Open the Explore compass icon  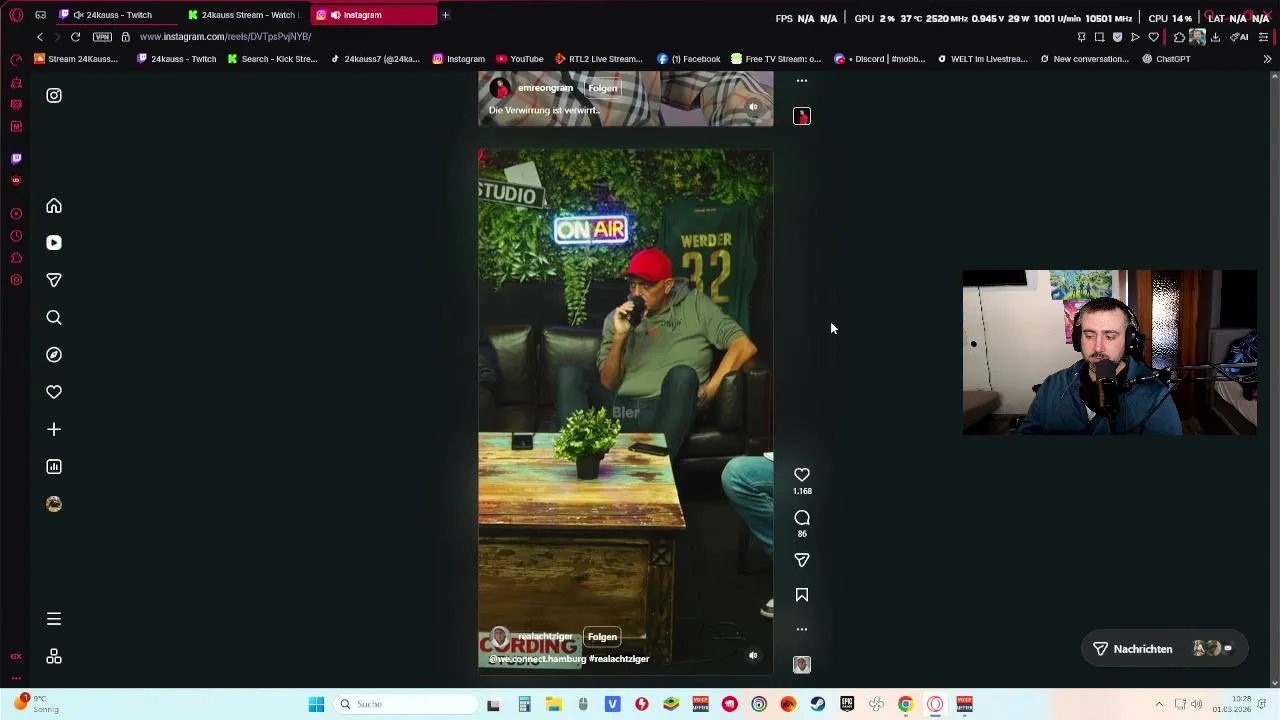coord(54,355)
